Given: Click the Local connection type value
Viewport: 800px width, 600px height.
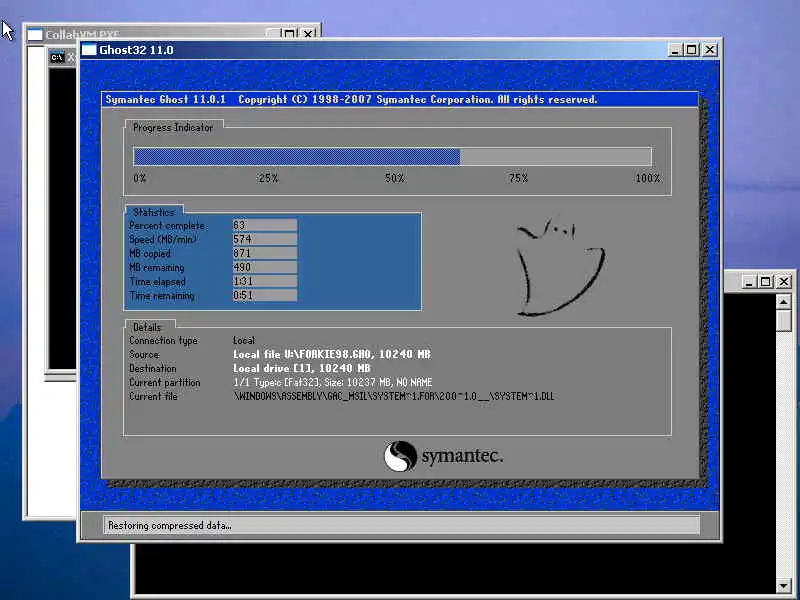Looking at the screenshot, I should (244, 340).
